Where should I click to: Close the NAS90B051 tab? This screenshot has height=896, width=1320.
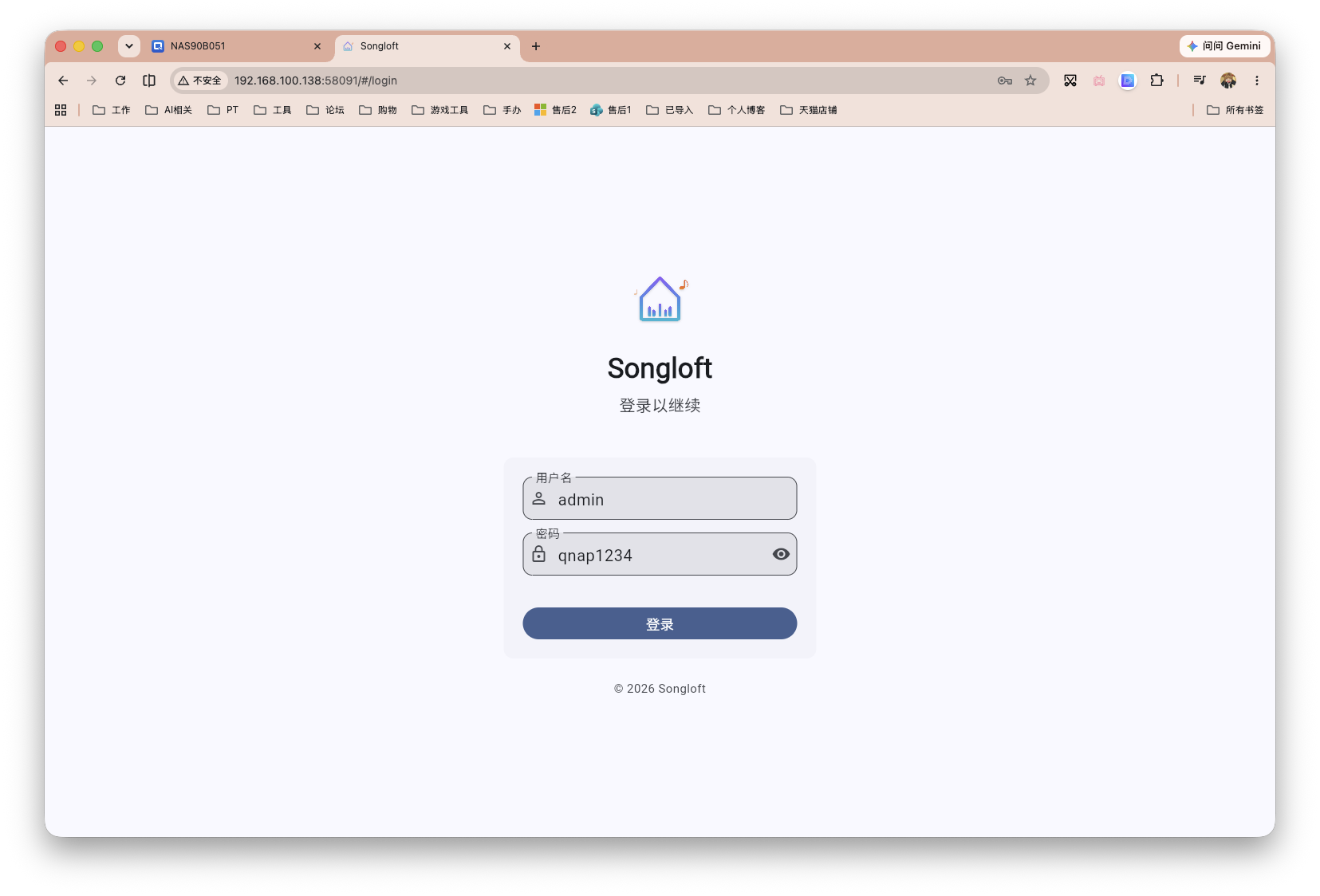pos(317,46)
